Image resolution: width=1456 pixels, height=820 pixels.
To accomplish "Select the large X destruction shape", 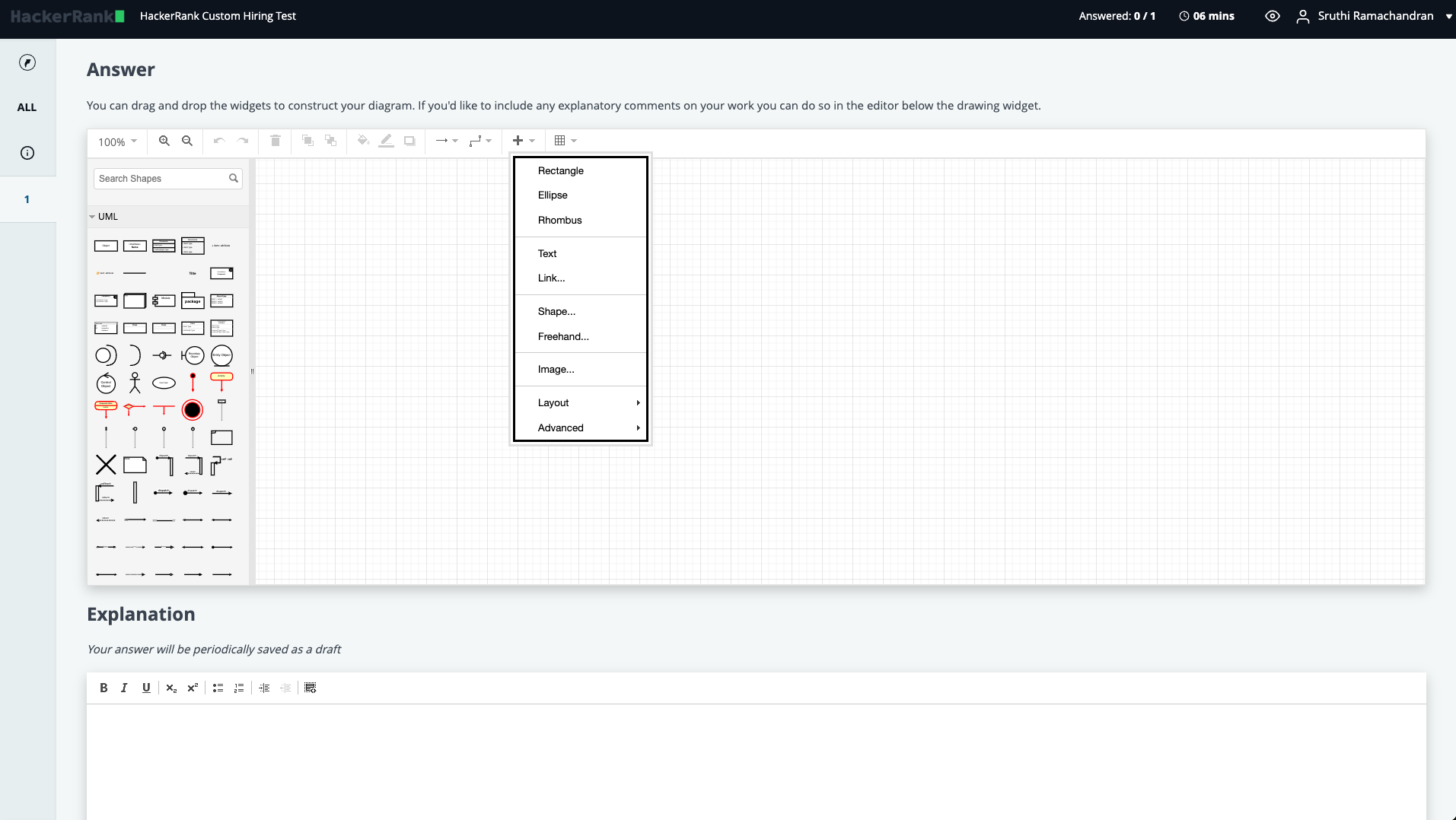I will coord(106,465).
